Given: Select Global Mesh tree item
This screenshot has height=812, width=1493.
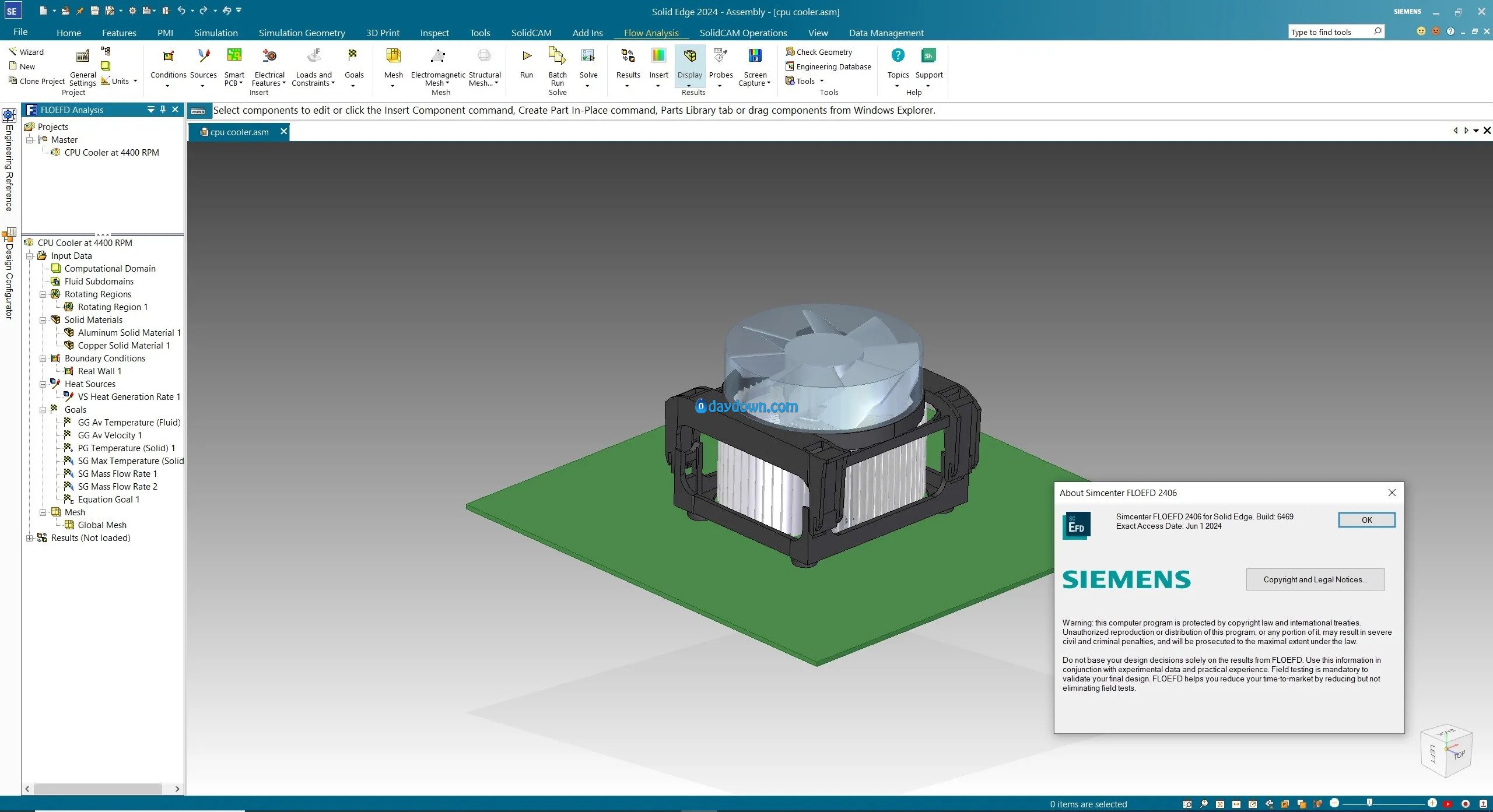Looking at the screenshot, I should (x=95, y=525).
